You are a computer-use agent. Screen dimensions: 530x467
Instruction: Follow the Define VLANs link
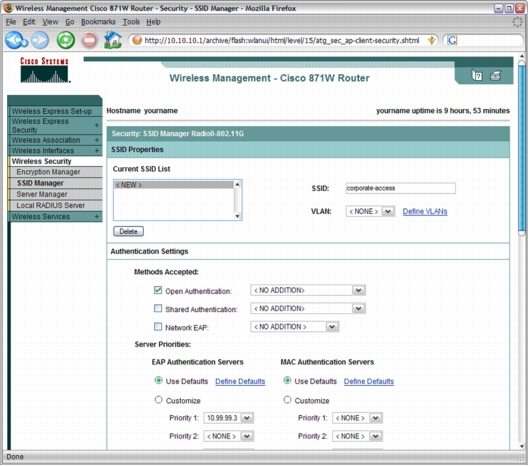point(425,212)
